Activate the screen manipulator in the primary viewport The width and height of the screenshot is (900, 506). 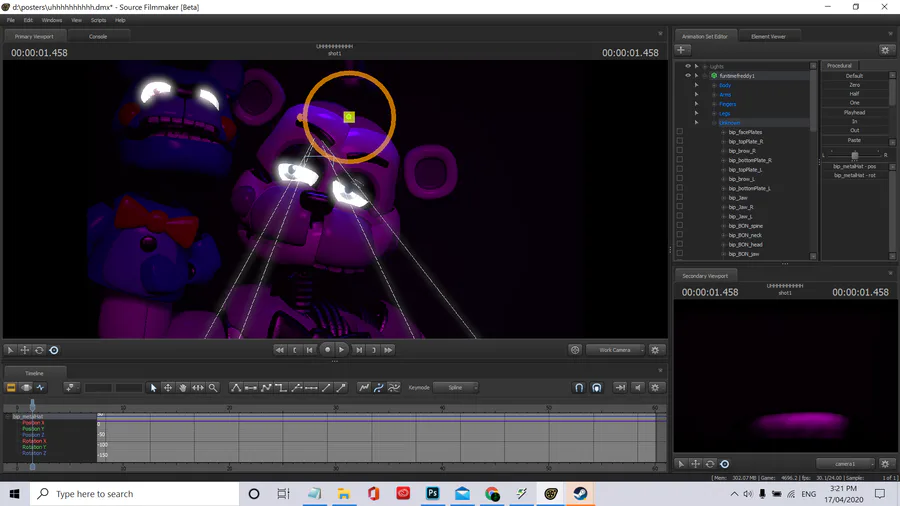coord(54,350)
